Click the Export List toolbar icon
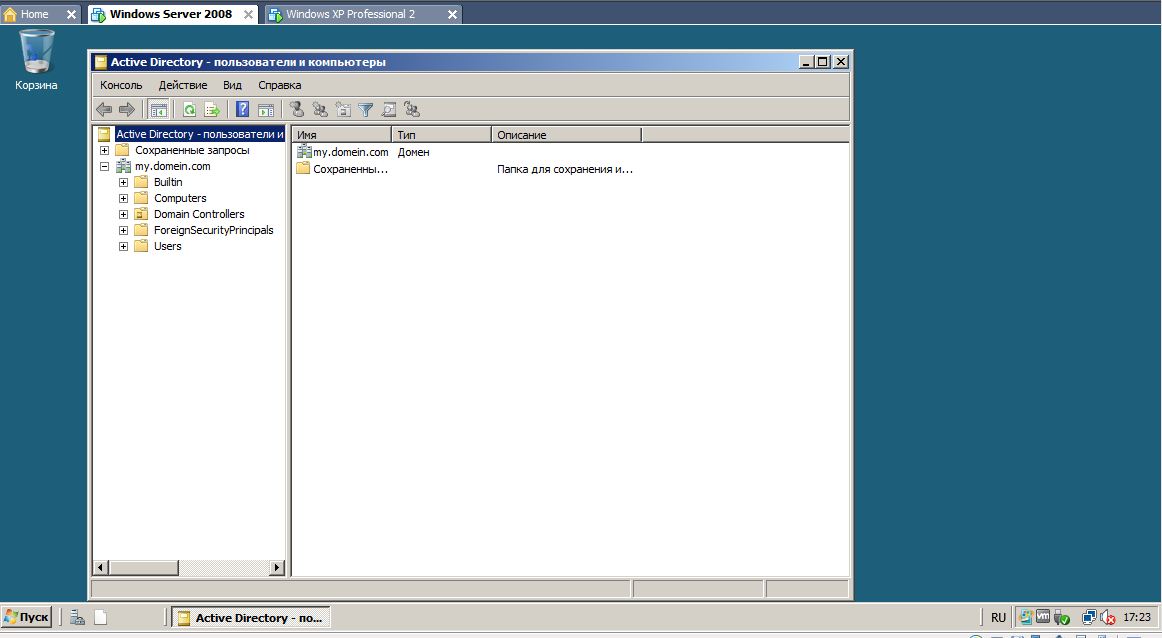 212,110
